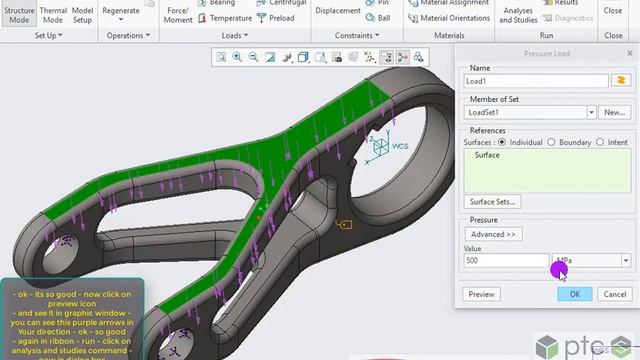This screenshot has width=640, height=360.
Task: Click the Repaint icon in graphics toolbar
Action: [x=270, y=57]
